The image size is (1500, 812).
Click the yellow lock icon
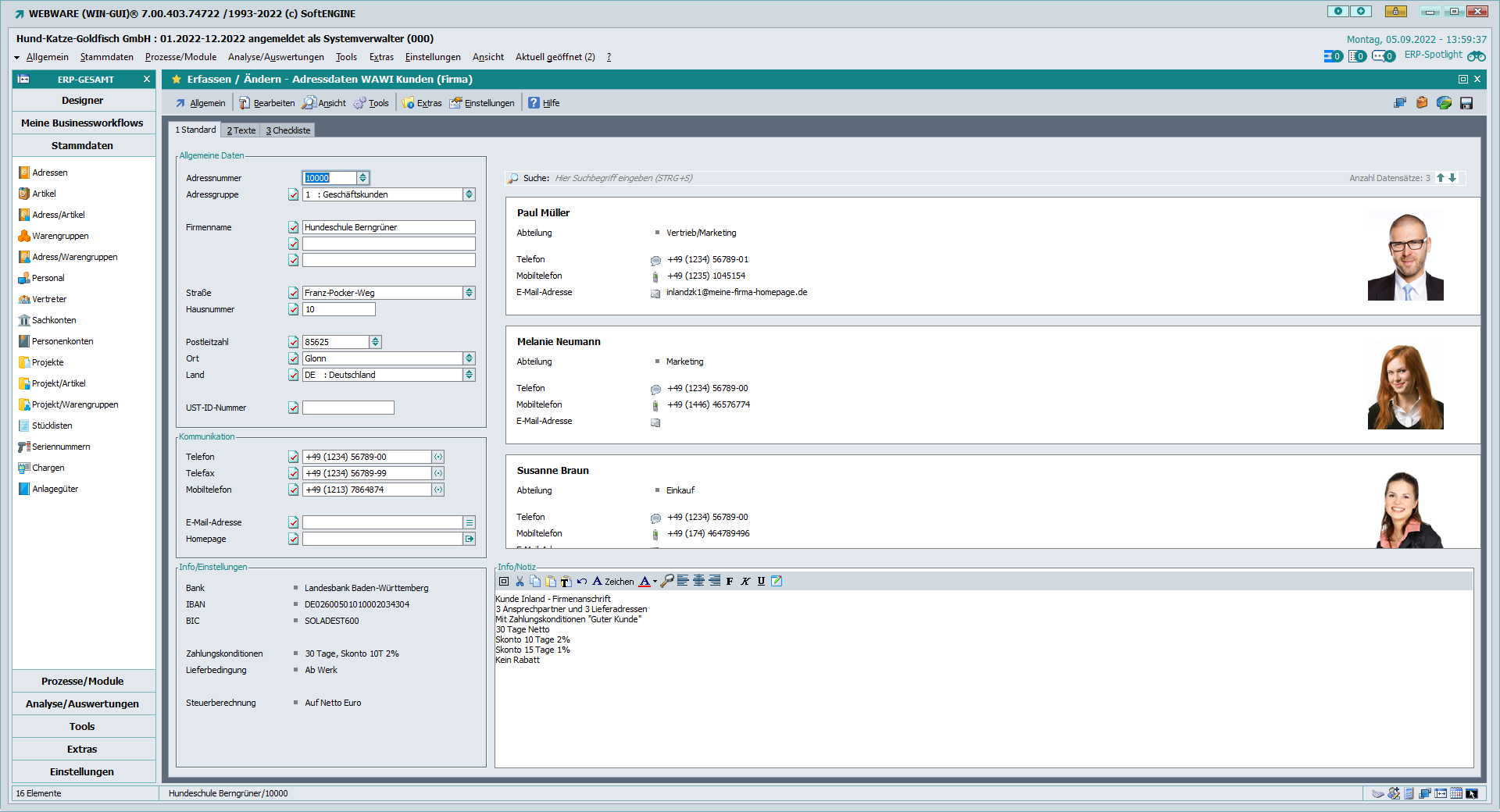pyautogui.click(x=1395, y=11)
